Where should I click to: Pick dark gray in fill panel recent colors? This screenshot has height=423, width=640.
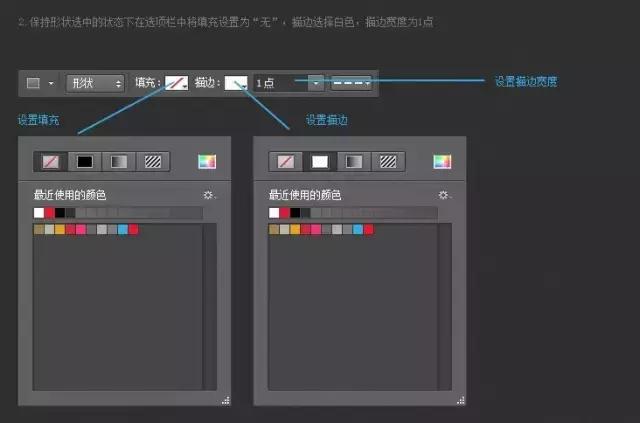(x=71, y=213)
